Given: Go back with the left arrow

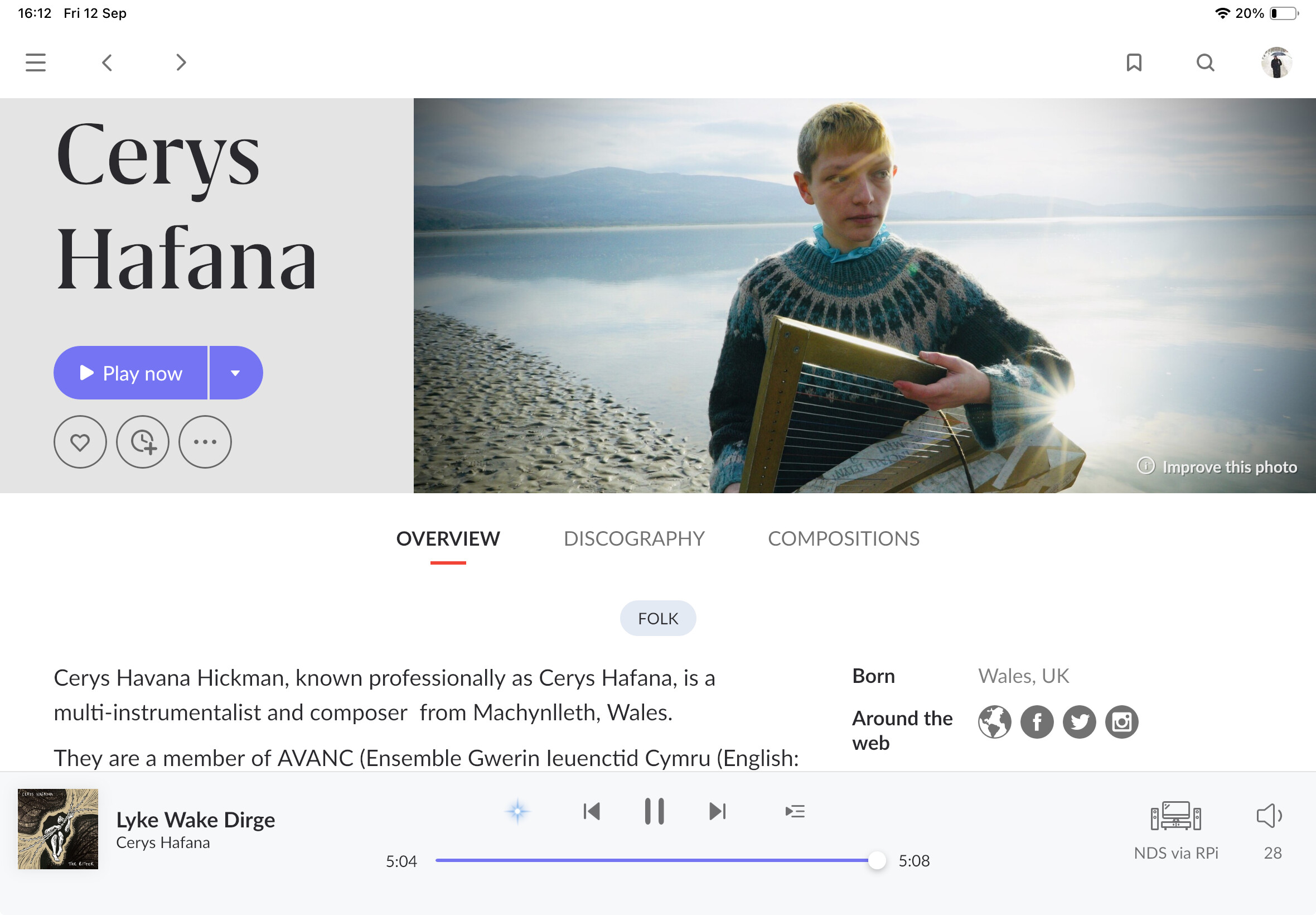Looking at the screenshot, I should pyautogui.click(x=107, y=62).
